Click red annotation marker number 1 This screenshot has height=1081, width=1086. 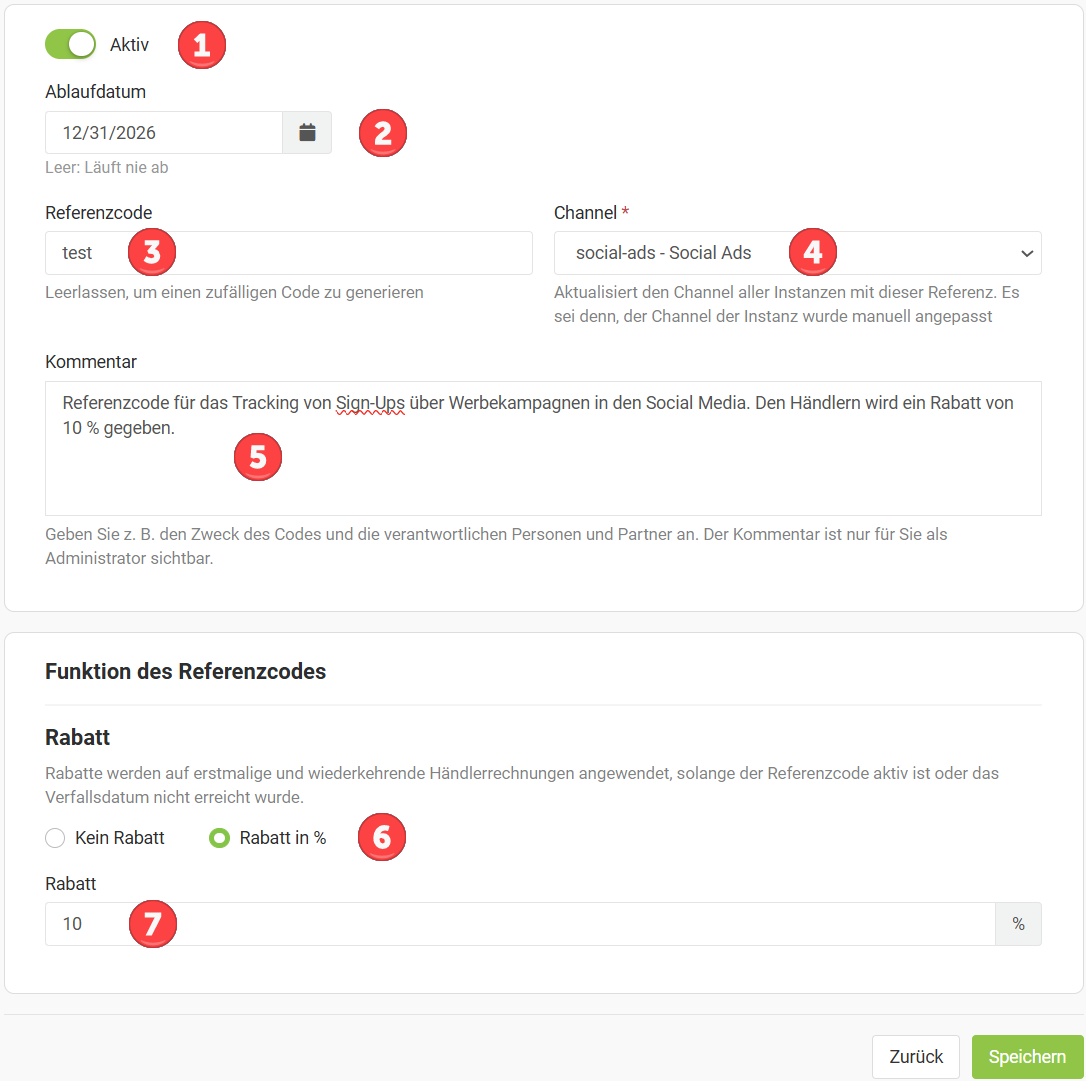pos(202,45)
